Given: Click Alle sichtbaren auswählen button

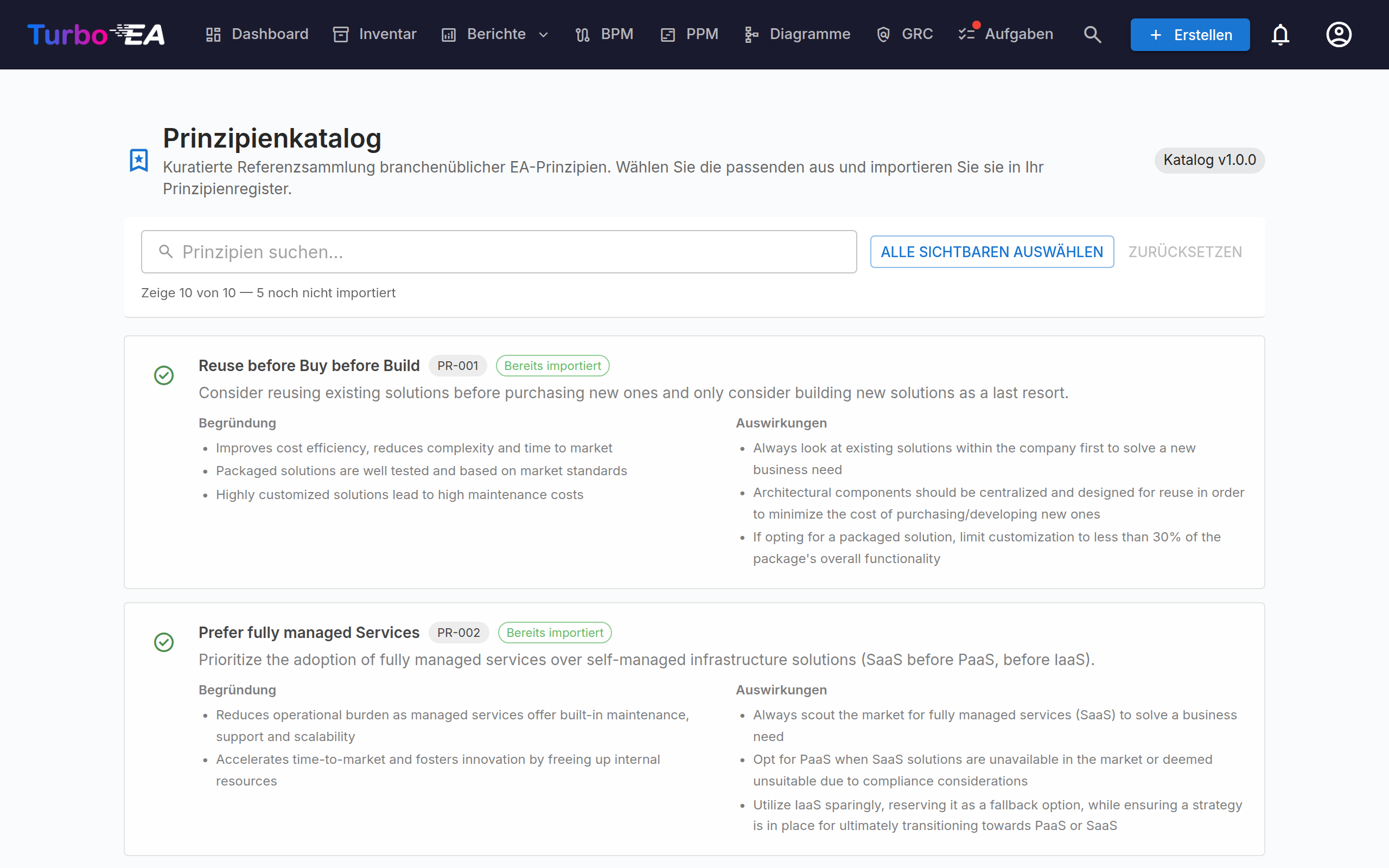Looking at the screenshot, I should (992, 252).
